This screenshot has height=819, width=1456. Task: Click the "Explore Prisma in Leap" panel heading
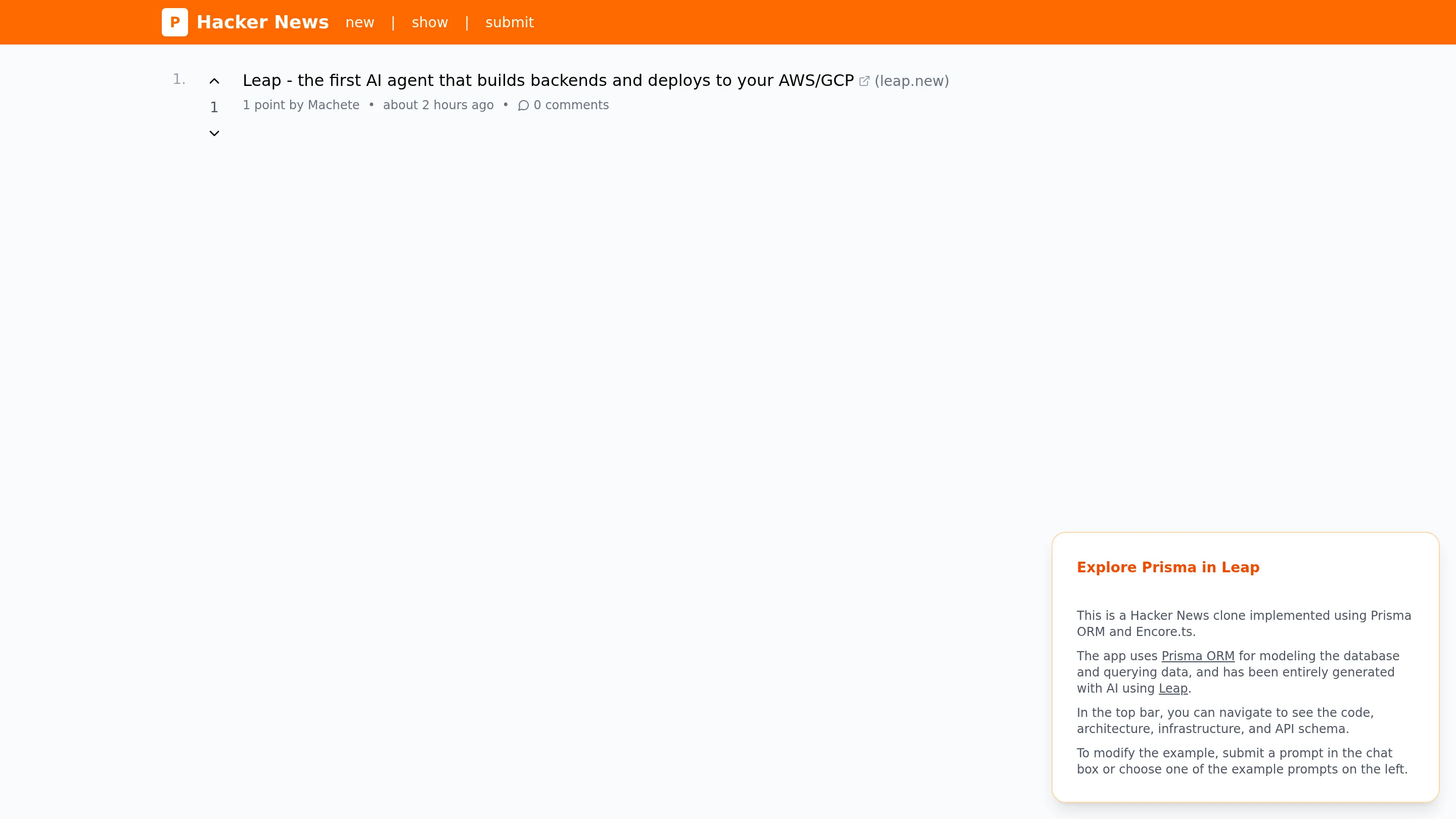tap(1168, 568)
